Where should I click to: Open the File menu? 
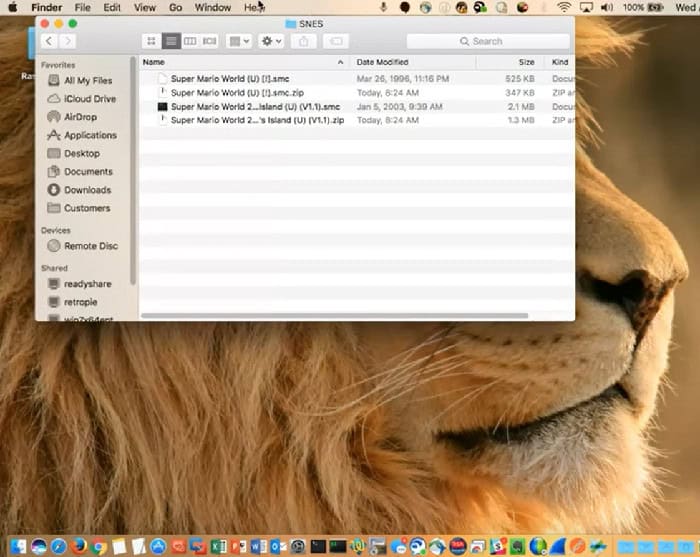[x=83, y=7]
